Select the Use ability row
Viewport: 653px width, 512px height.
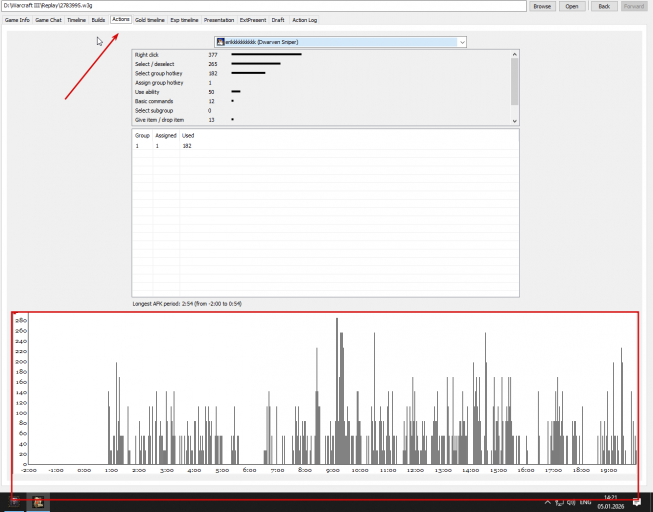tap(321, 92)
